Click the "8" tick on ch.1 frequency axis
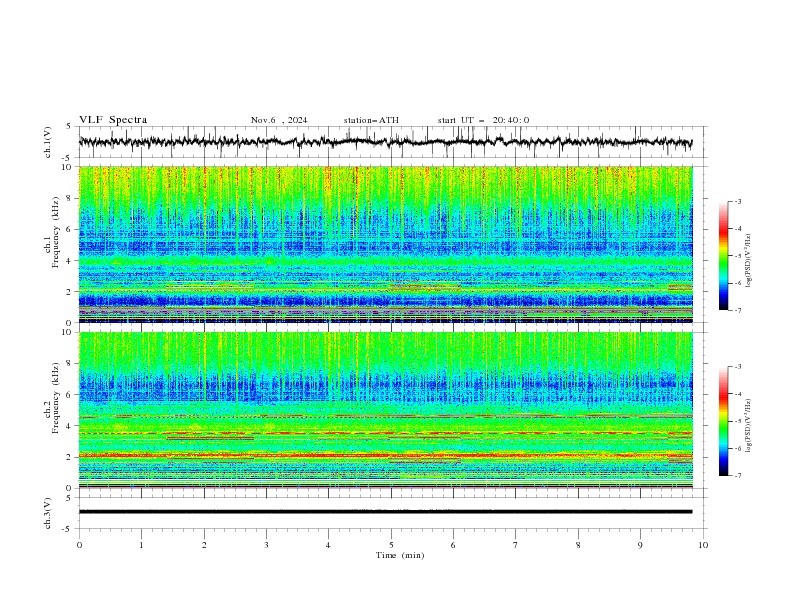The height and width of the screenshot is (612, 792). (x=71, y=198)
